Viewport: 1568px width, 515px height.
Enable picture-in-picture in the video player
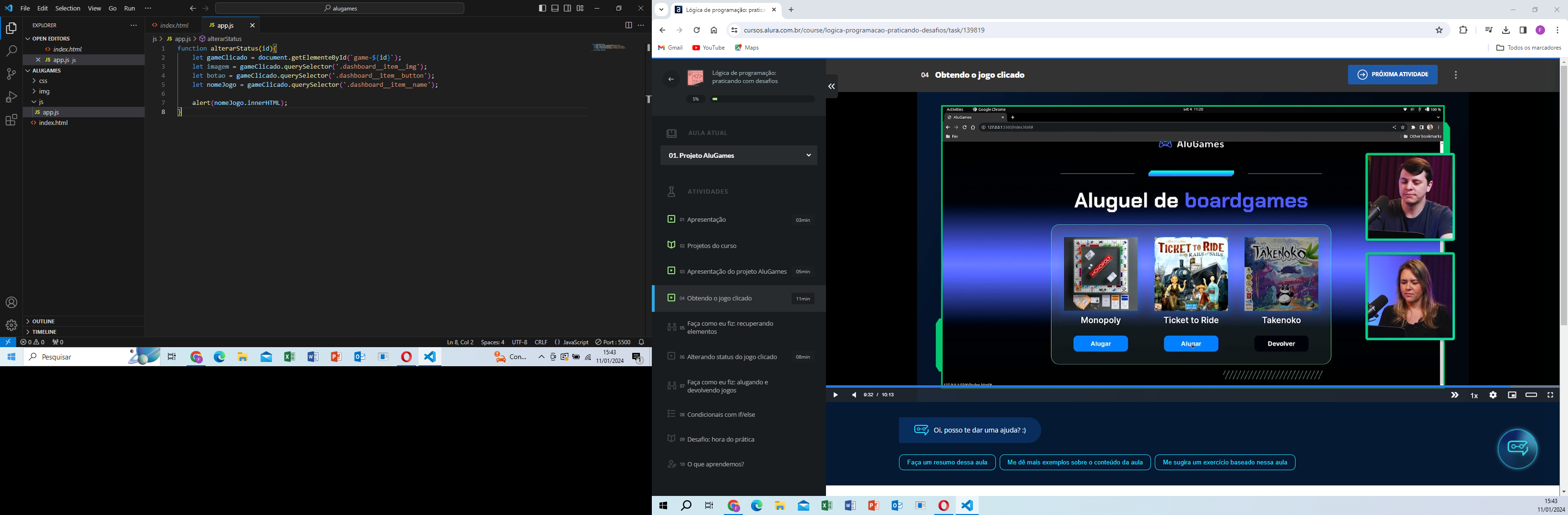[1512, 395]
